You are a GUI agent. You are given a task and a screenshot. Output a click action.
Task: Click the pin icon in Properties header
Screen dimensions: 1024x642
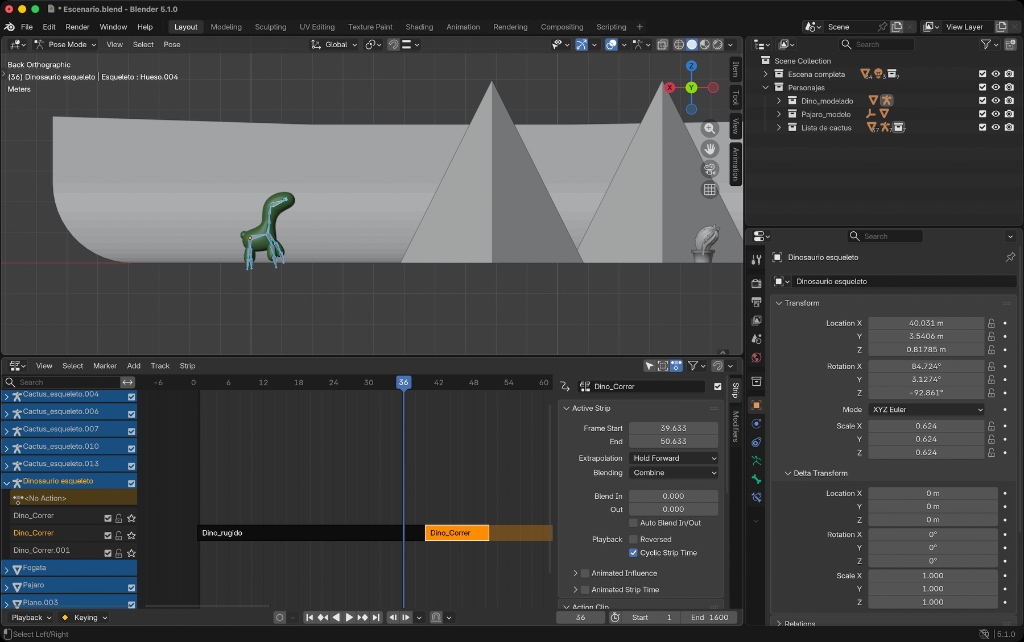coord(1010,257)
